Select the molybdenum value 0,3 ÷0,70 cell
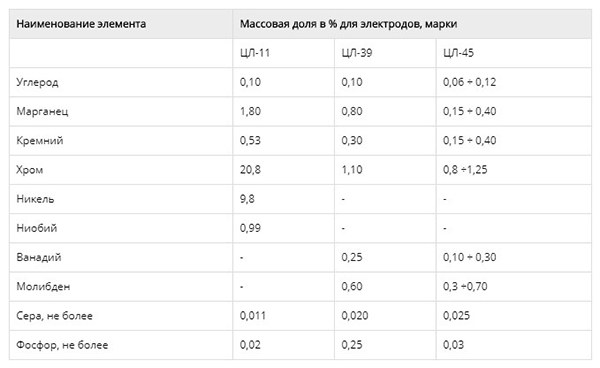Screen dimensions: 600x368 (514, 287)
